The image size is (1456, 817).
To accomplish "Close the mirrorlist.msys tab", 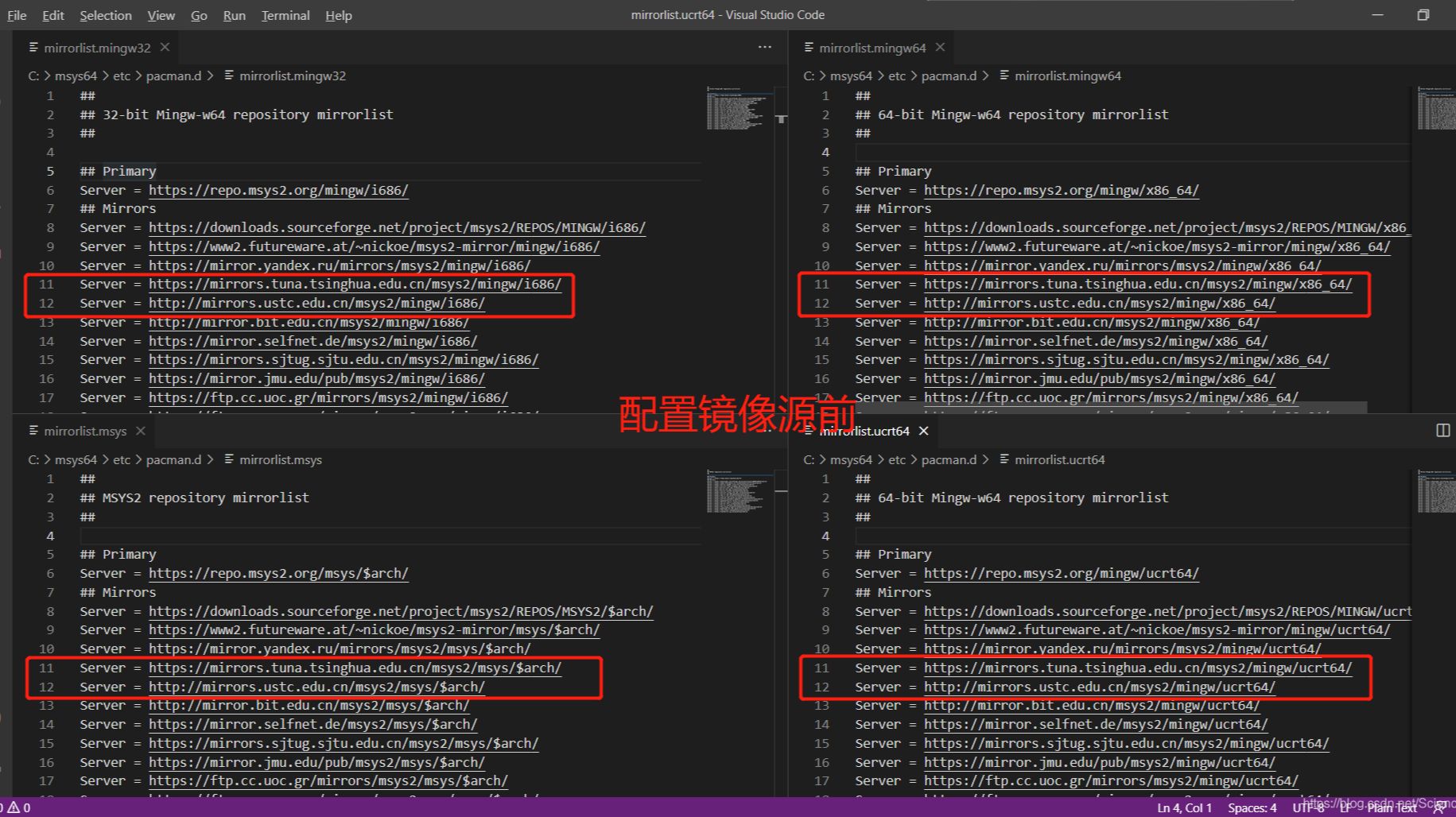I will [x=140, y=430].
